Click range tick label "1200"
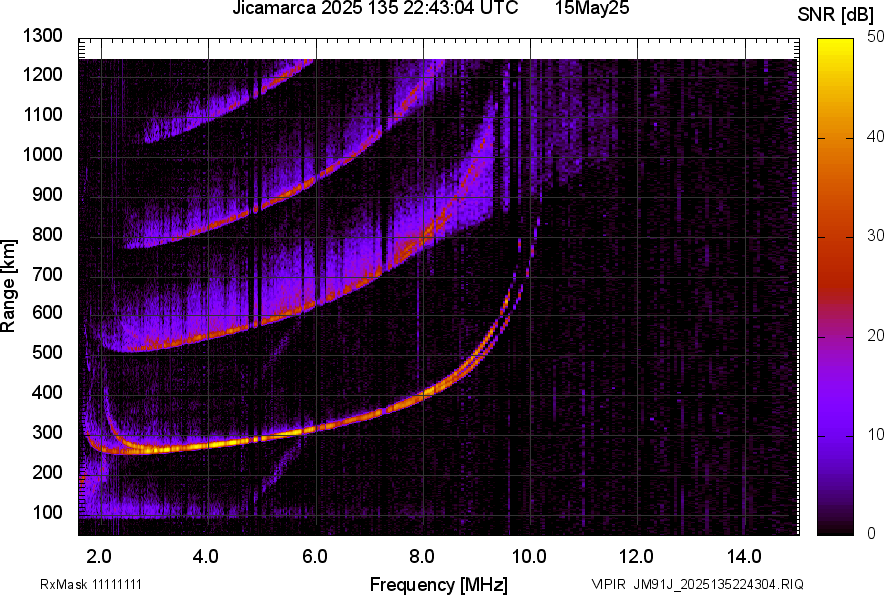 (x=42, y=74)
